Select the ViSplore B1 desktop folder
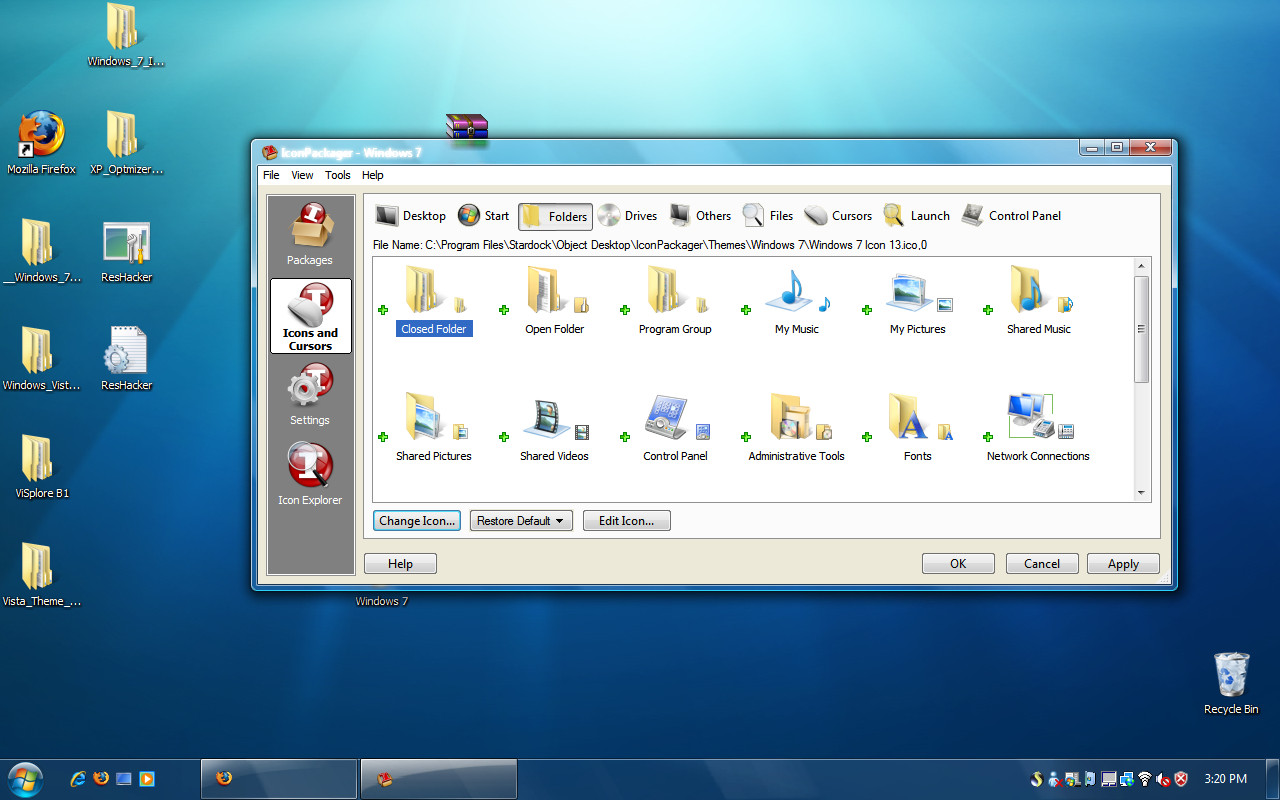Screen dimensions: 1280x800 [x=42, y=467]
